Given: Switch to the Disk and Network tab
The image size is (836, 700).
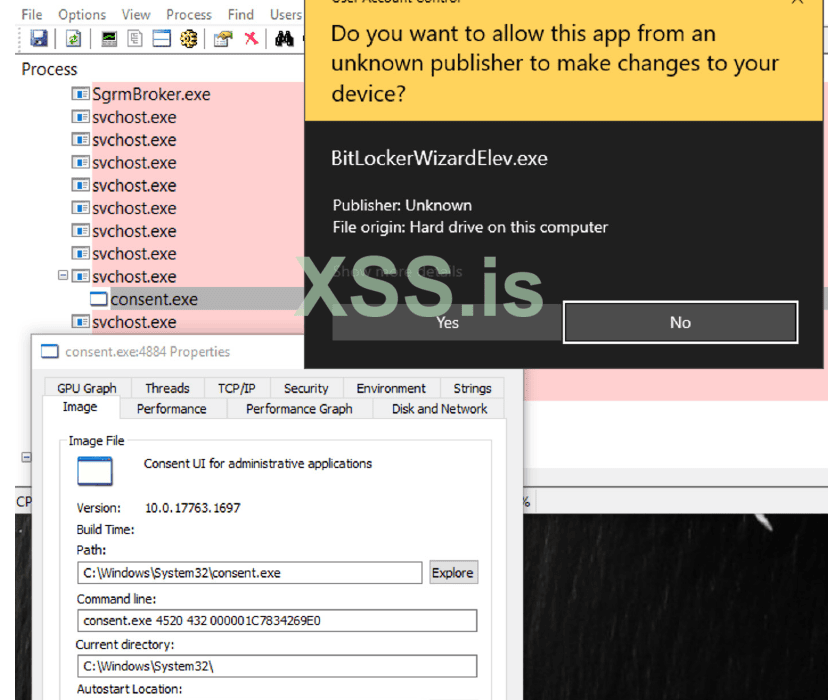Looking at the screenshot, I should (439, 409).
